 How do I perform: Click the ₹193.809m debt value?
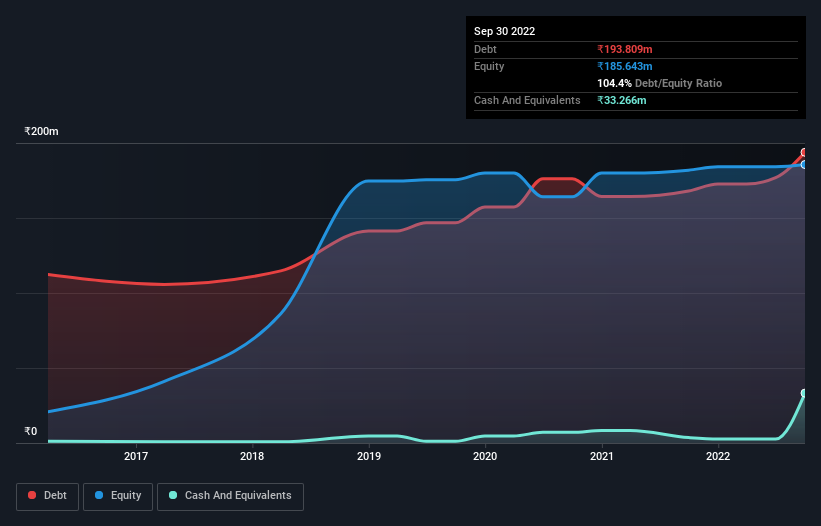coord(625,49)
